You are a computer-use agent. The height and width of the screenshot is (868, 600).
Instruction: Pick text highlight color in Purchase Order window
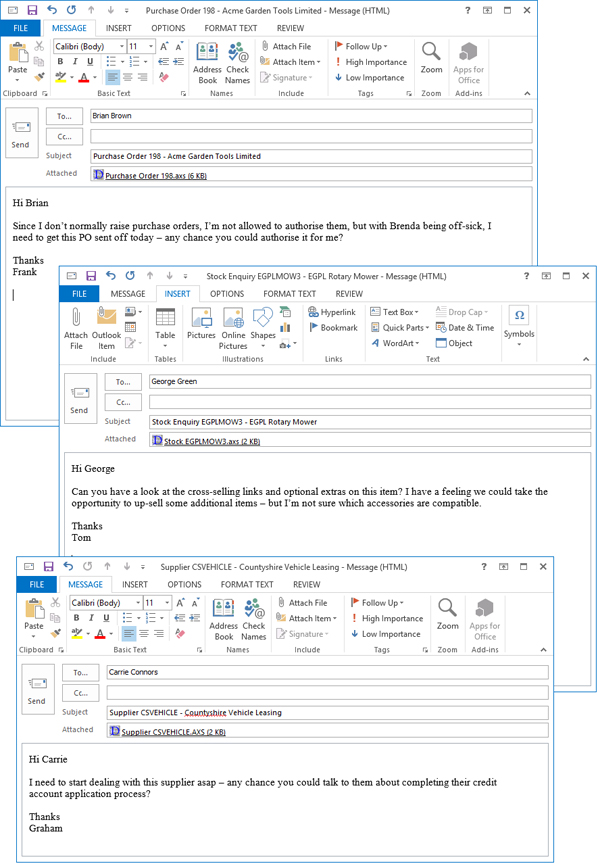pyautogui.click(x=61, y=78)
